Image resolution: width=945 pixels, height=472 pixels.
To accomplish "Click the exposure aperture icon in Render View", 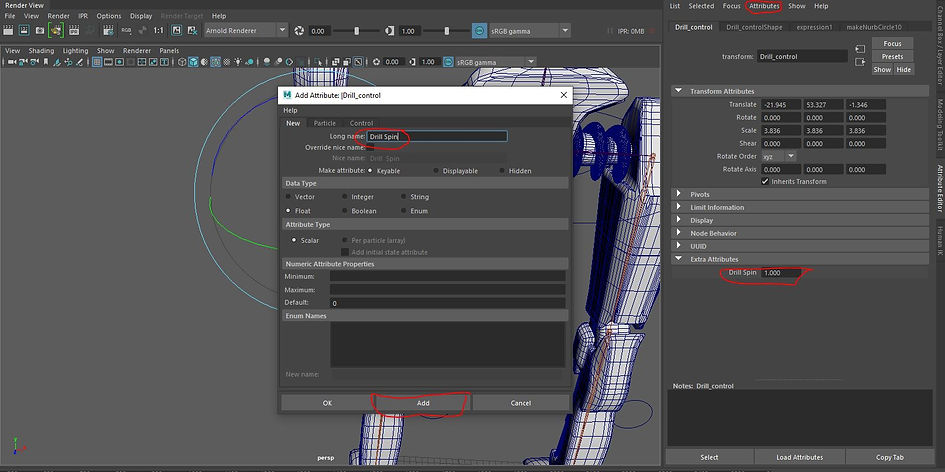I will click(299, 31).
